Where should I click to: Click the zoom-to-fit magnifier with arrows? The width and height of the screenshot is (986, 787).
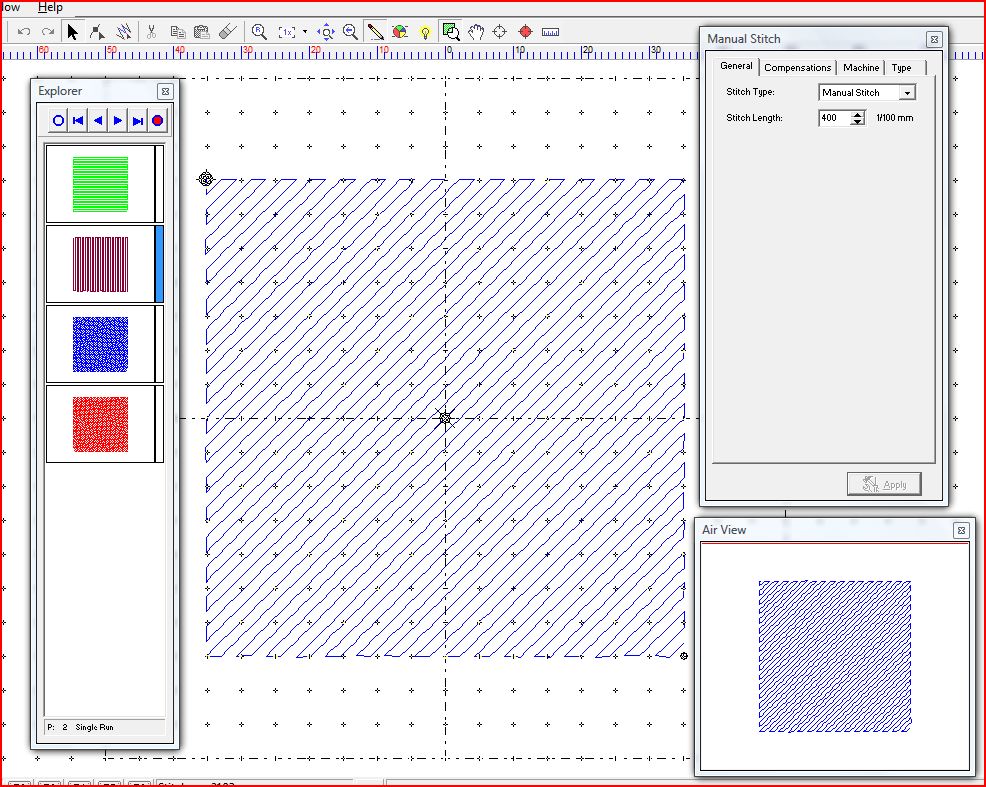326,31
